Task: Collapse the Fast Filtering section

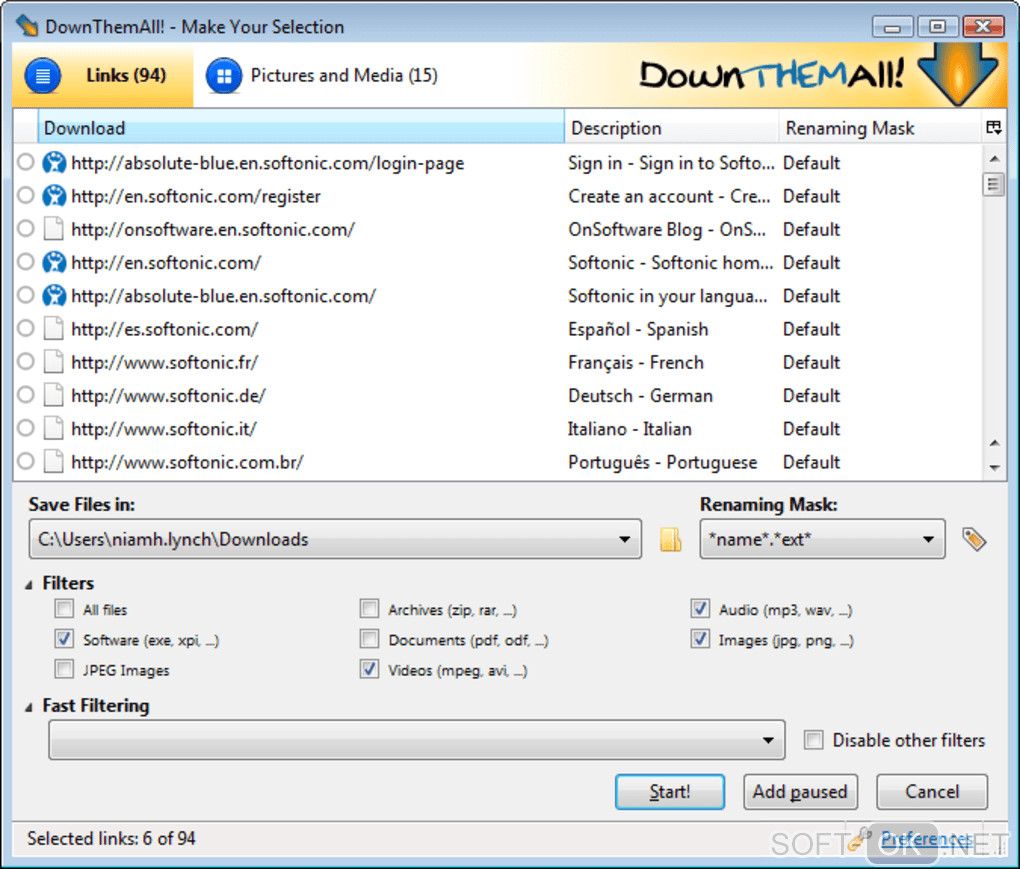Action: 29,707
